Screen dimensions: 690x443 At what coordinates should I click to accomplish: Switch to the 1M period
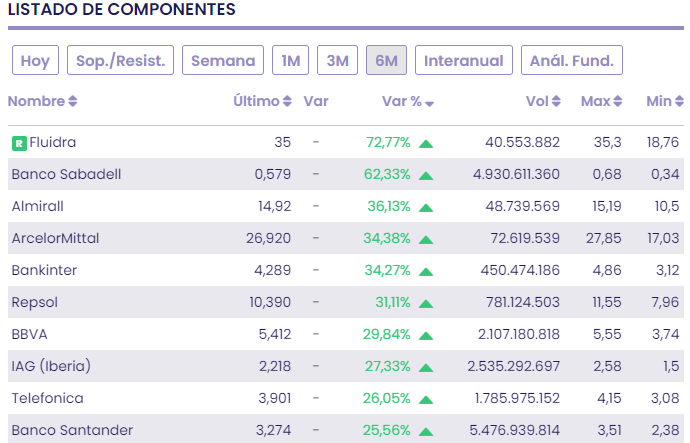(x=290, y=60)
